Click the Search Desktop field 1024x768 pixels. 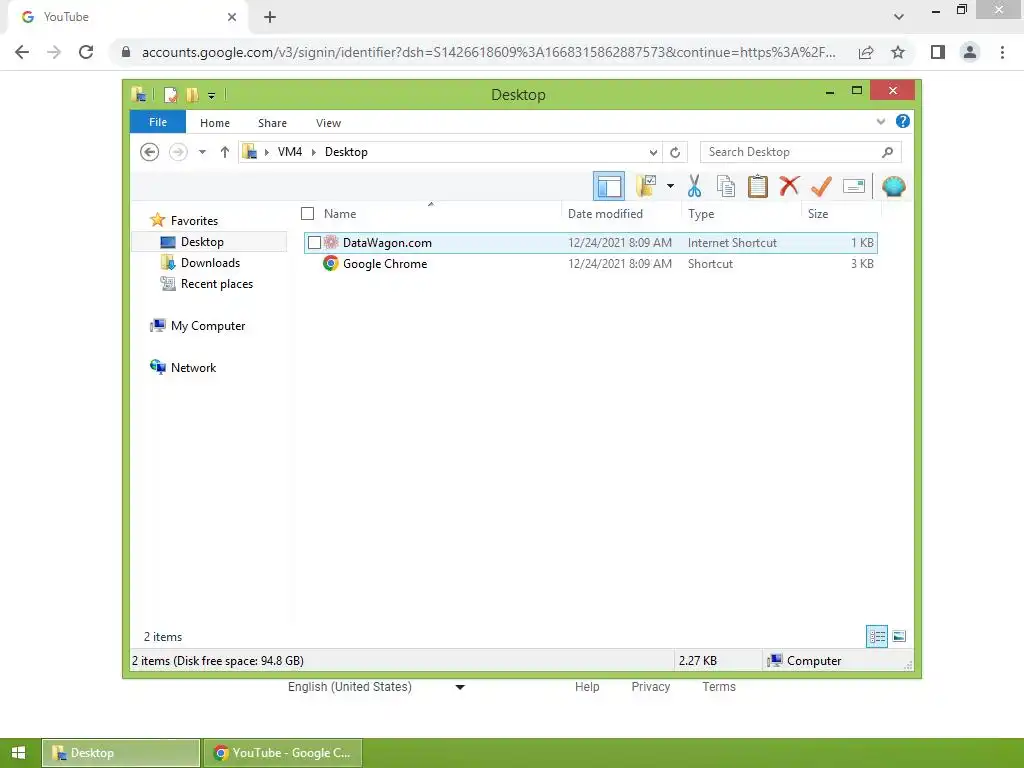pyautogui.click(x=801, y=152)
